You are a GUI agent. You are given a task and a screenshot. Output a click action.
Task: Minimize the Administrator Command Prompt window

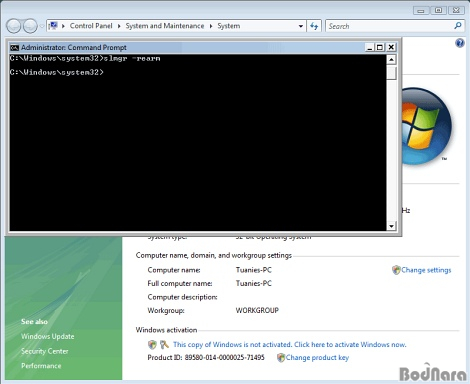[369, 47]
